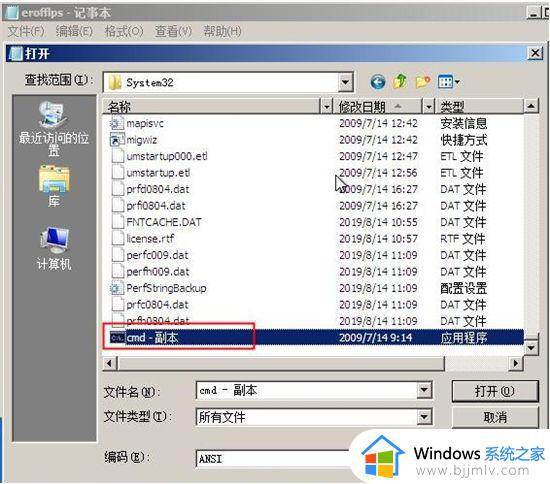Expand the 文件类型 dropdown arrow

424,417
